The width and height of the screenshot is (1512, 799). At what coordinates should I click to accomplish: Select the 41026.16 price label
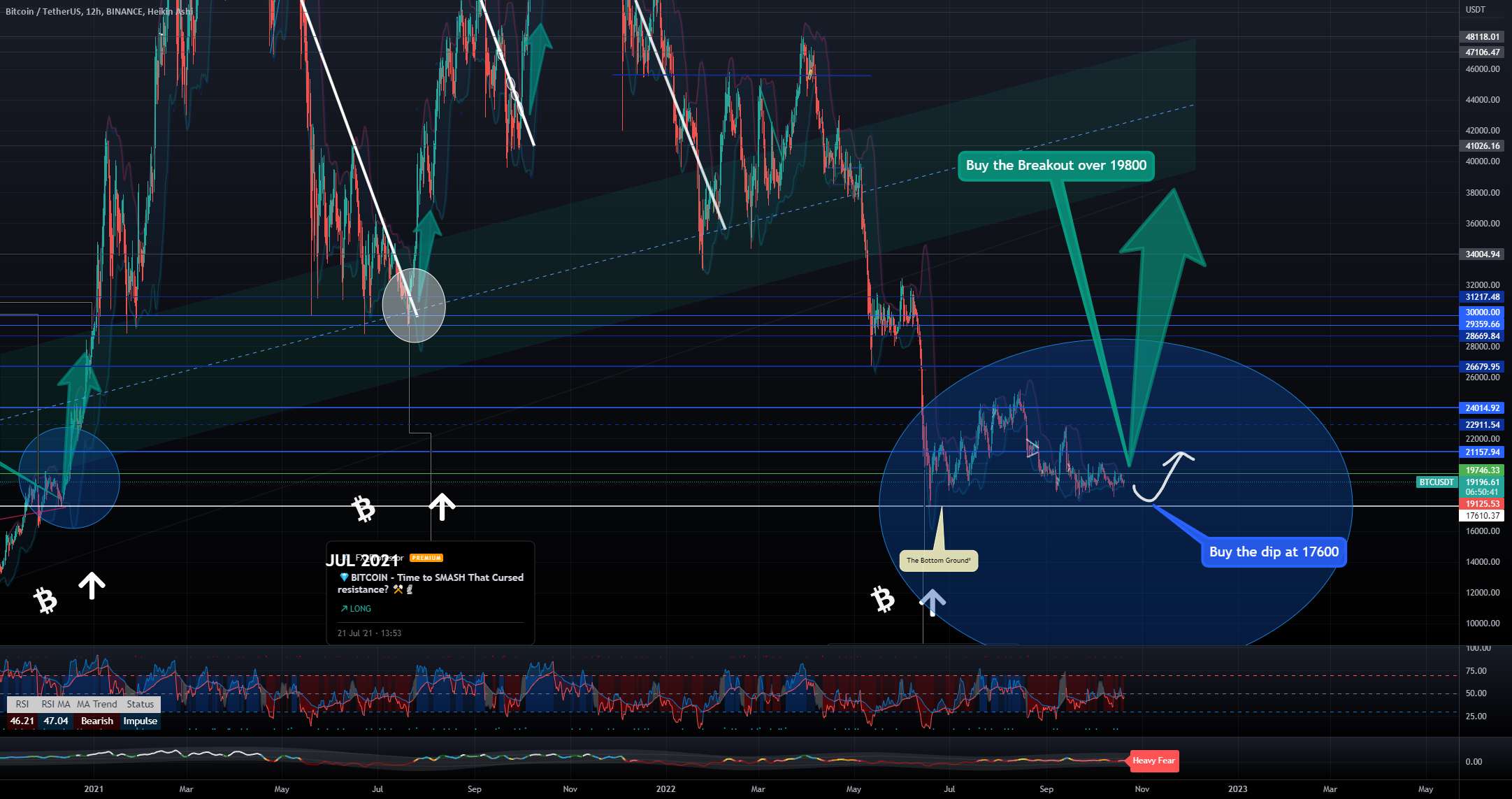tap(1482, 146)
